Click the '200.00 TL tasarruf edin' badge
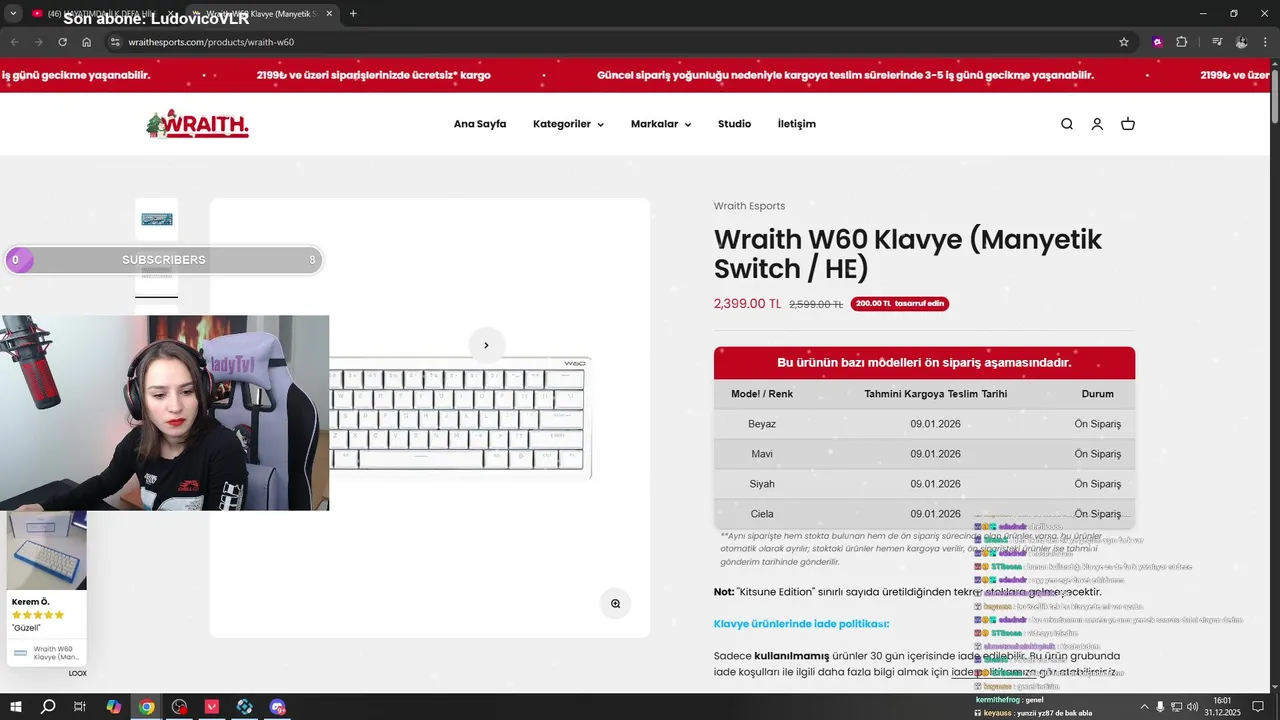 click(900, 304)
